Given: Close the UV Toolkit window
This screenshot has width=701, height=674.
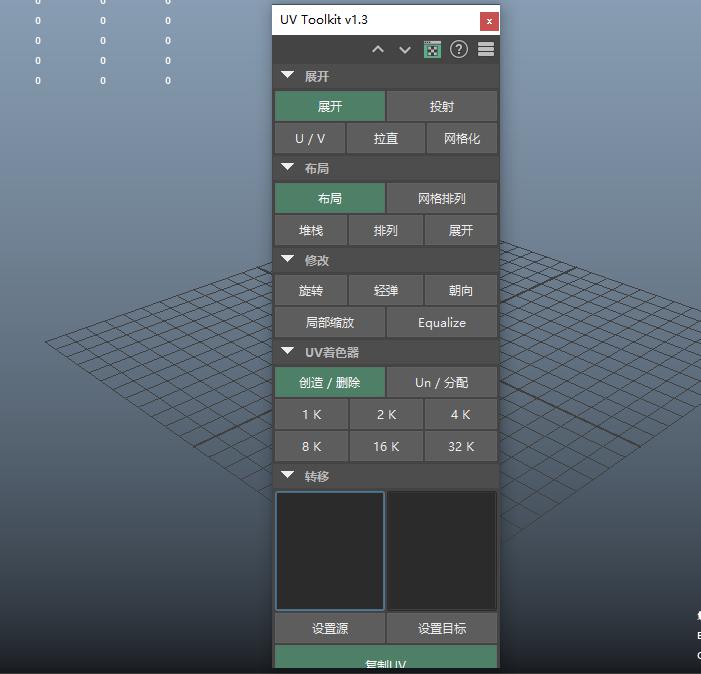Looking at the screenshot, I should point(488,20).
